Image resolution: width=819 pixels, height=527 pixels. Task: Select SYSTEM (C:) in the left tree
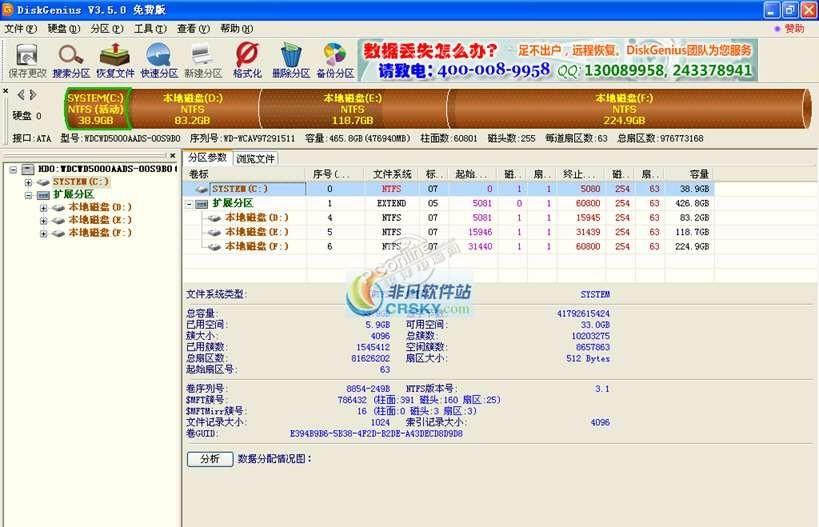[x=81, y=182]
